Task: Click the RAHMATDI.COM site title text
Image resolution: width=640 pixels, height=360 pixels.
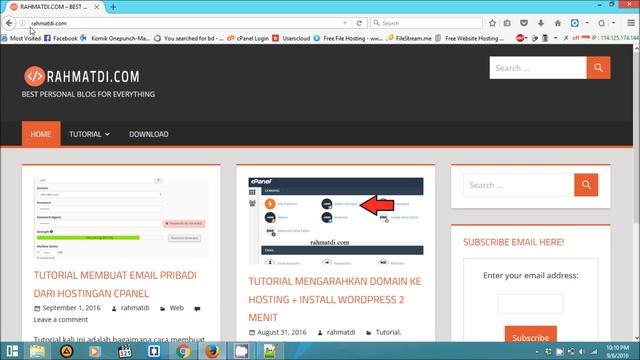Action: tap(93, 76)
